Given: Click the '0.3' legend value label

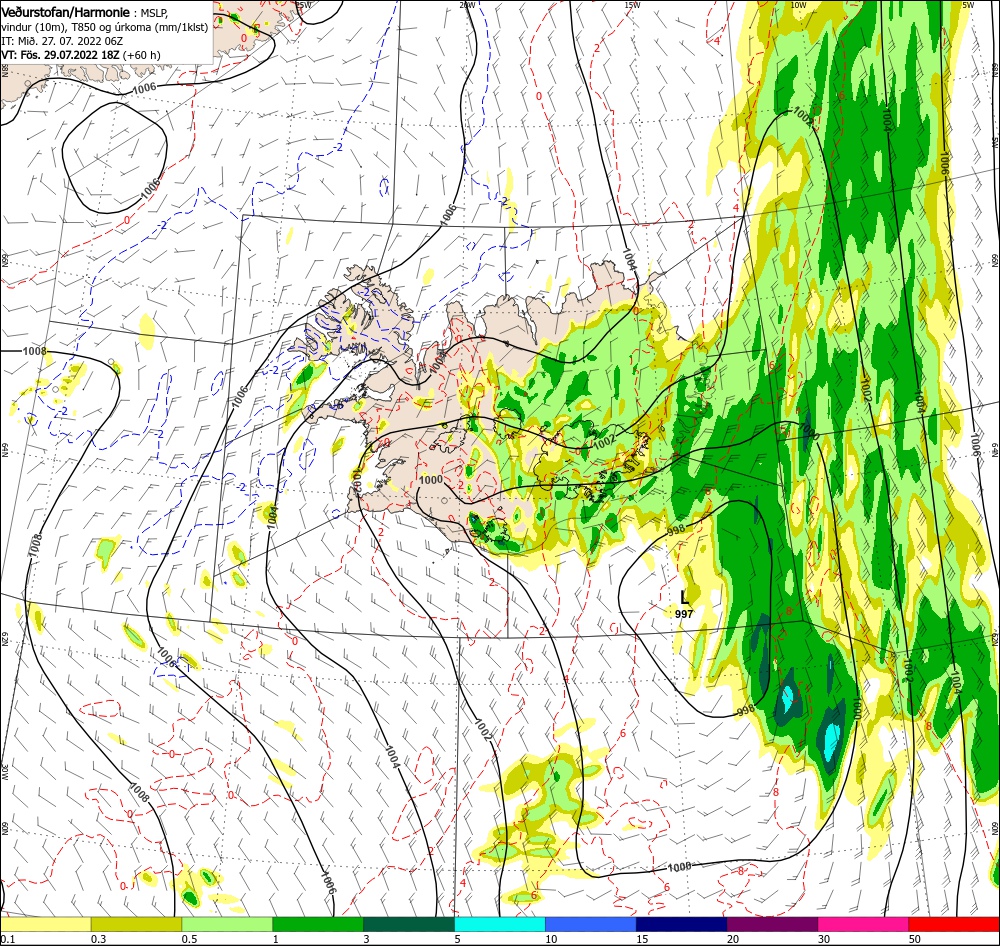Looking at the screenshot, I should [98, 939].
